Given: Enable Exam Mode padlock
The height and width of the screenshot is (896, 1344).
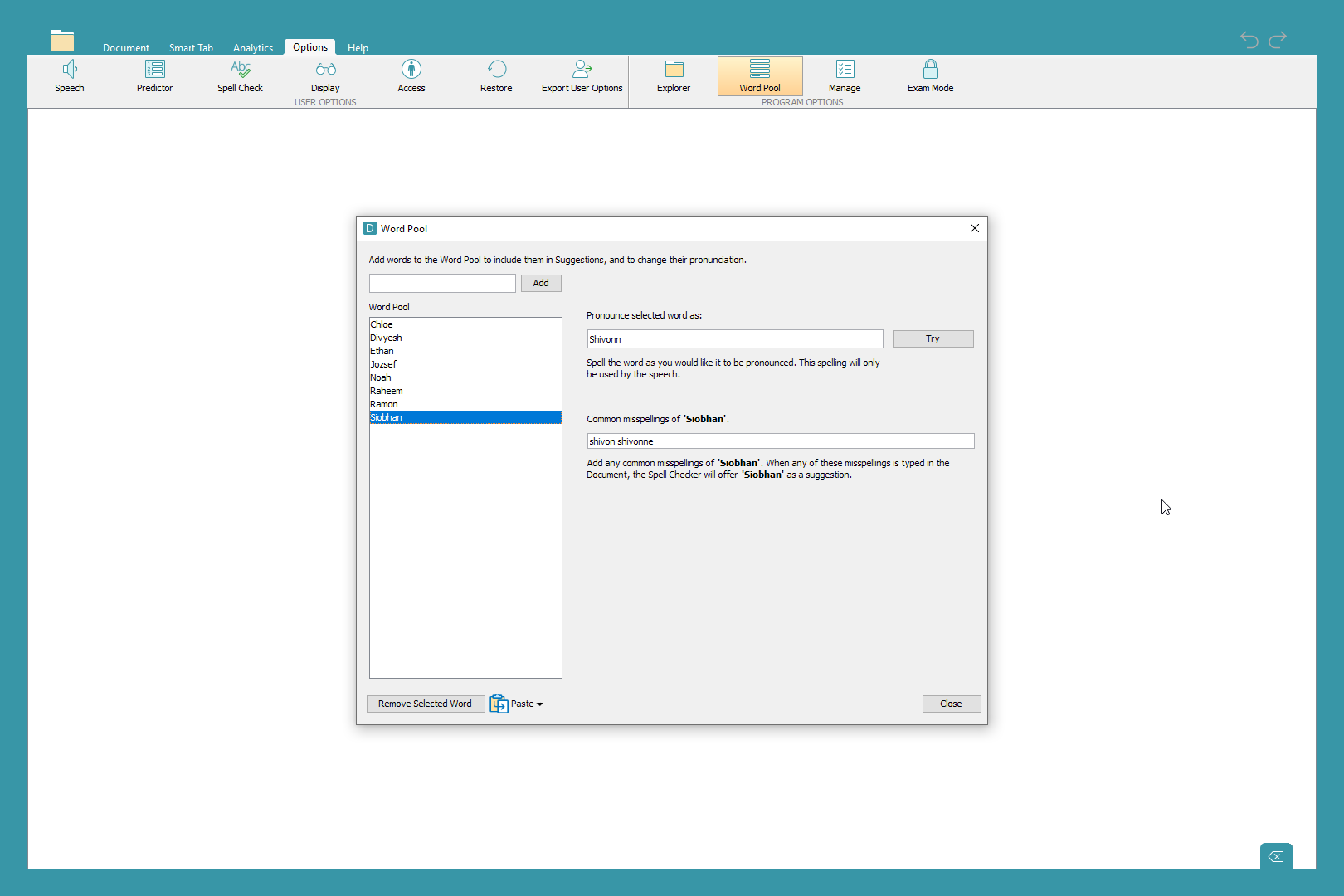Looking at the screenshot, I should (930, 70).
